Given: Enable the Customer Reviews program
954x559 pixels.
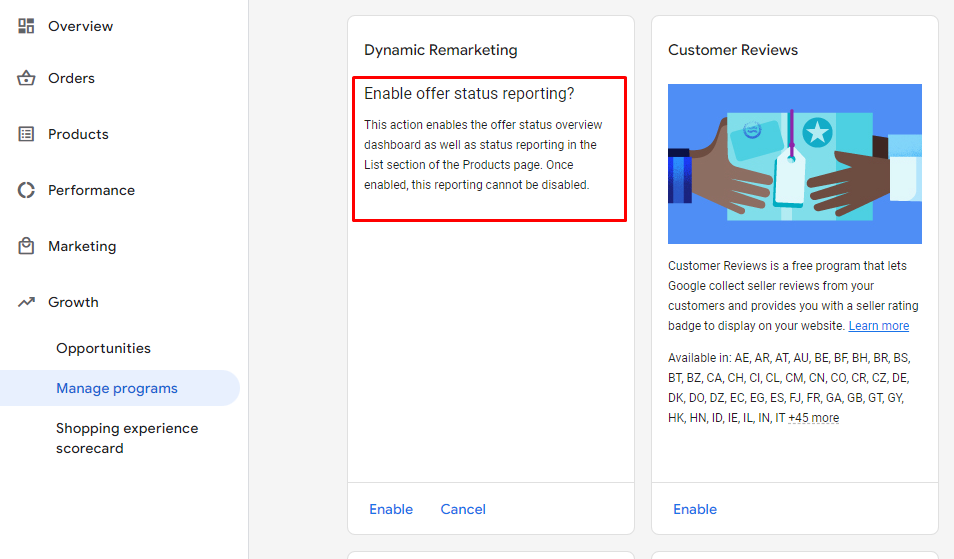Looking at the screenshot, I should click(695, 509).
